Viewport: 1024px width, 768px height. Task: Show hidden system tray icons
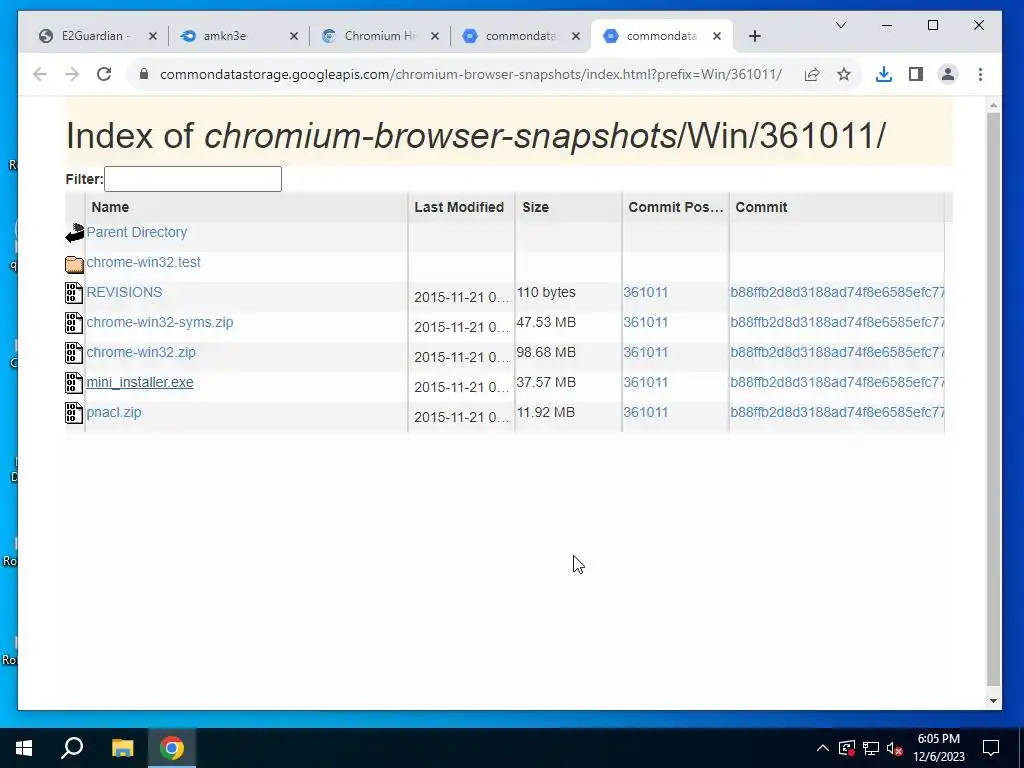pos(823,748)
